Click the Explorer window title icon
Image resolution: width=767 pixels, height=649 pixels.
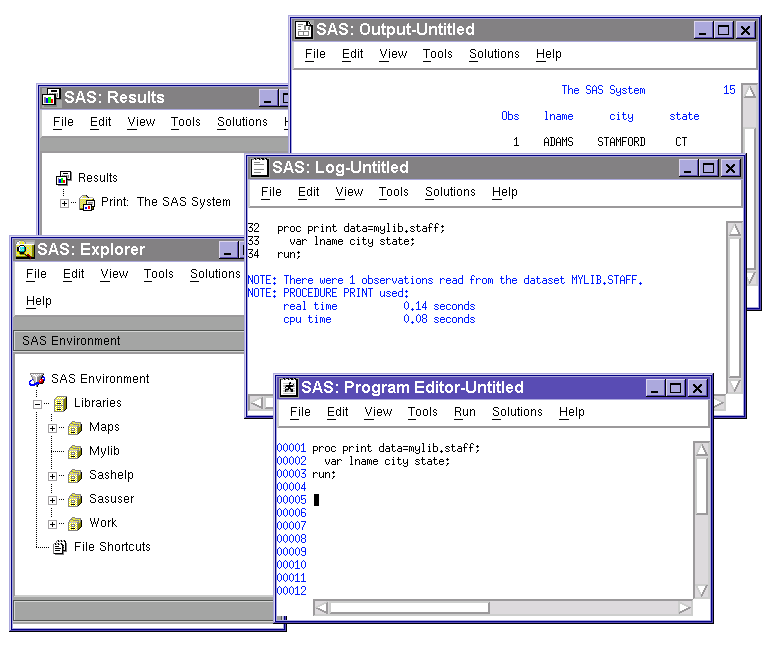pyautogui.click(x=24, y=249)
